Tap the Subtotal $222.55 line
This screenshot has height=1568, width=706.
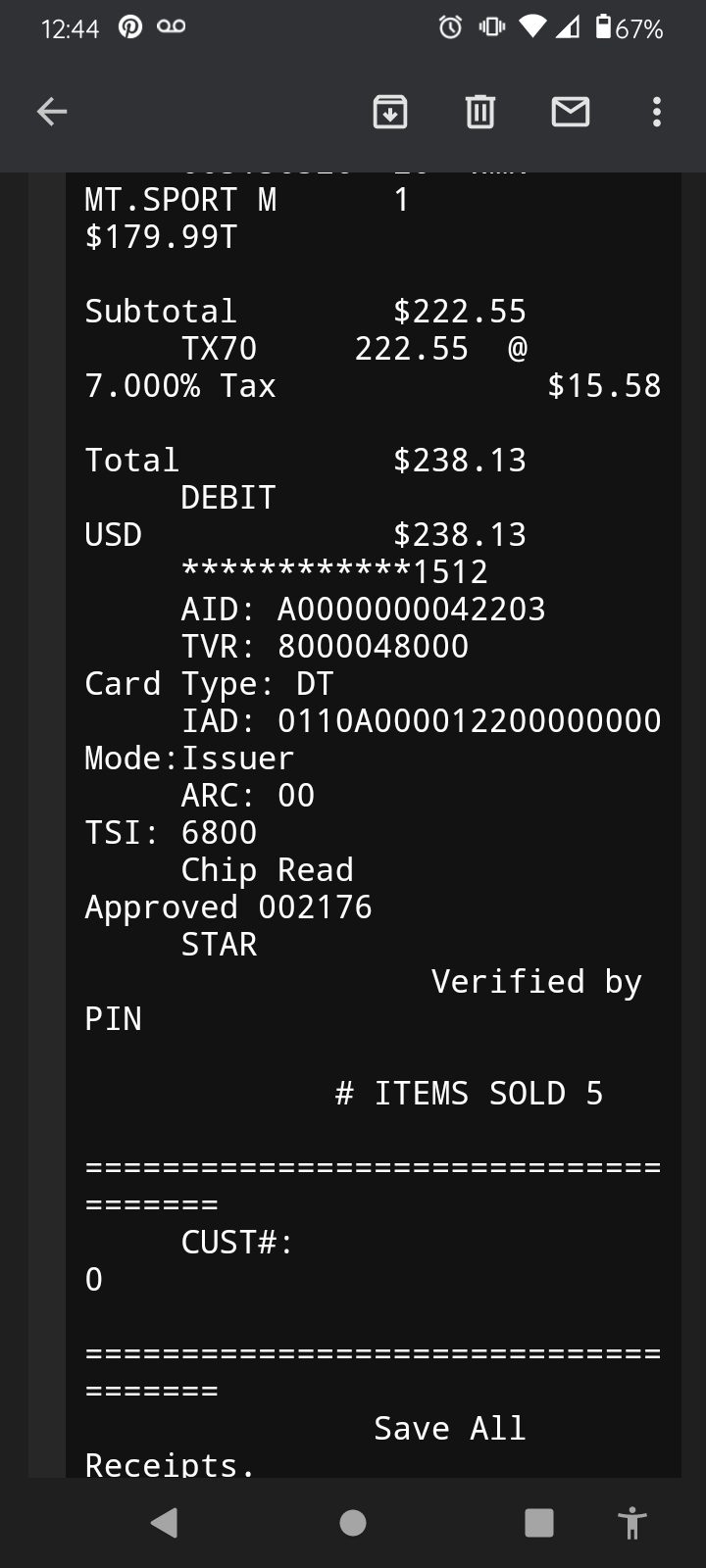point(305,312)
